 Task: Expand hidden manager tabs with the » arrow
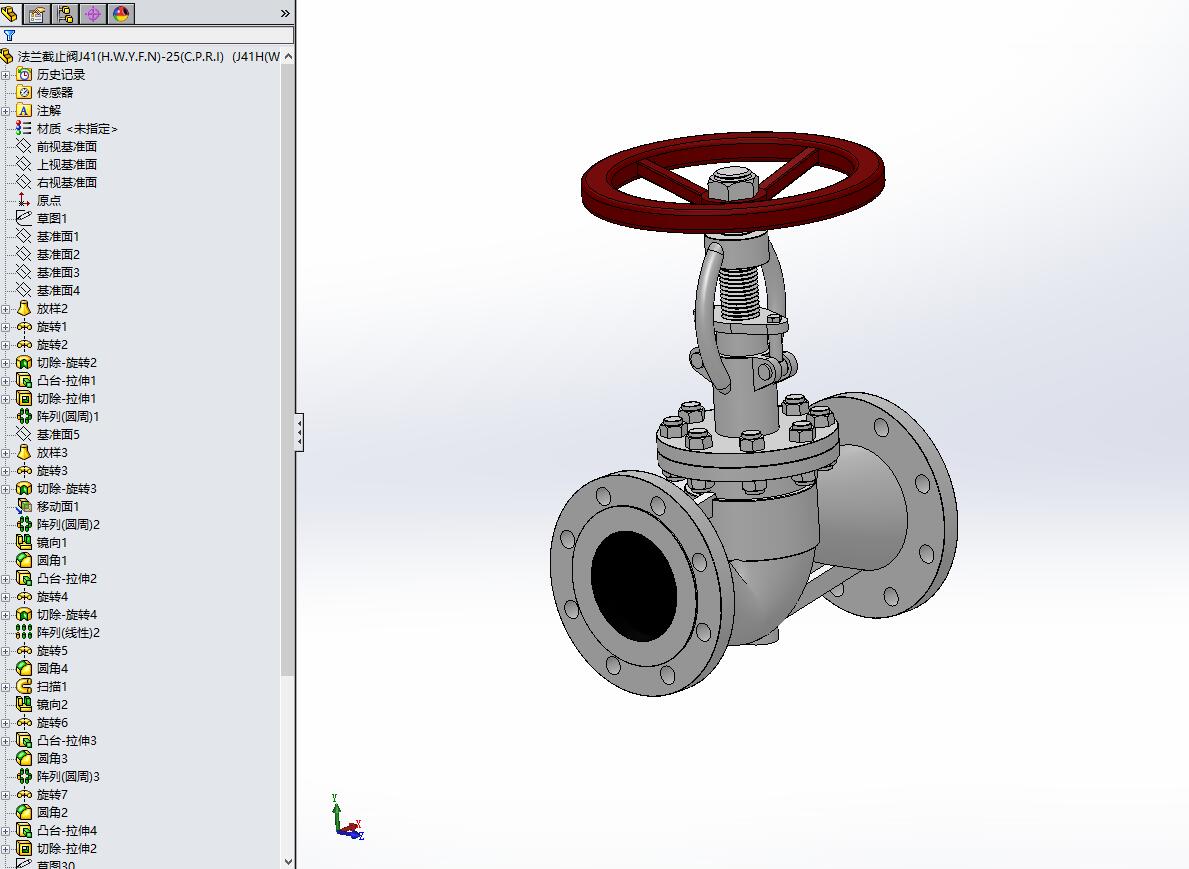pyautogui.click(x=285, y=13)
